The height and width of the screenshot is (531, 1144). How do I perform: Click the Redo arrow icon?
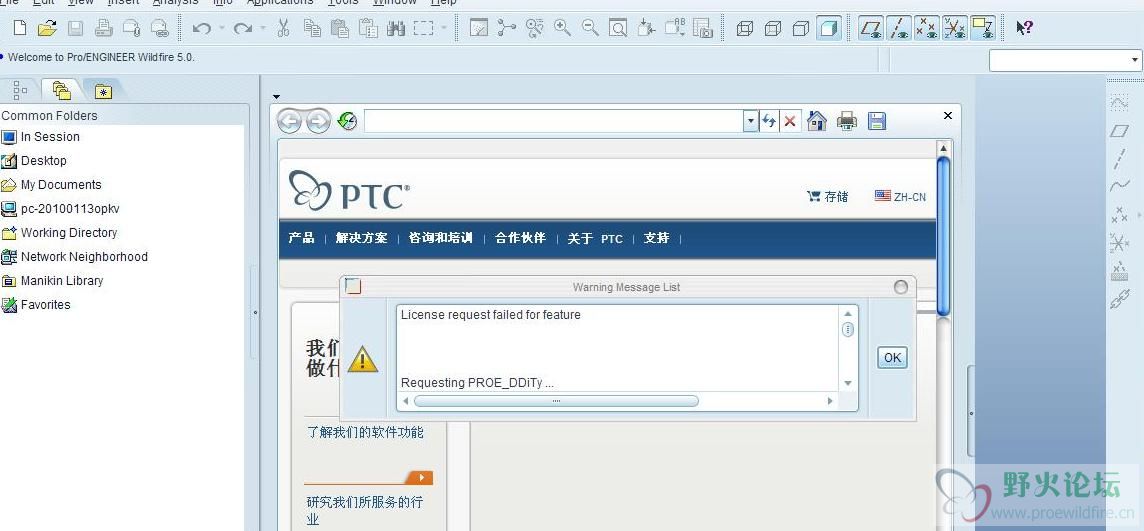[x=241, y=28]
